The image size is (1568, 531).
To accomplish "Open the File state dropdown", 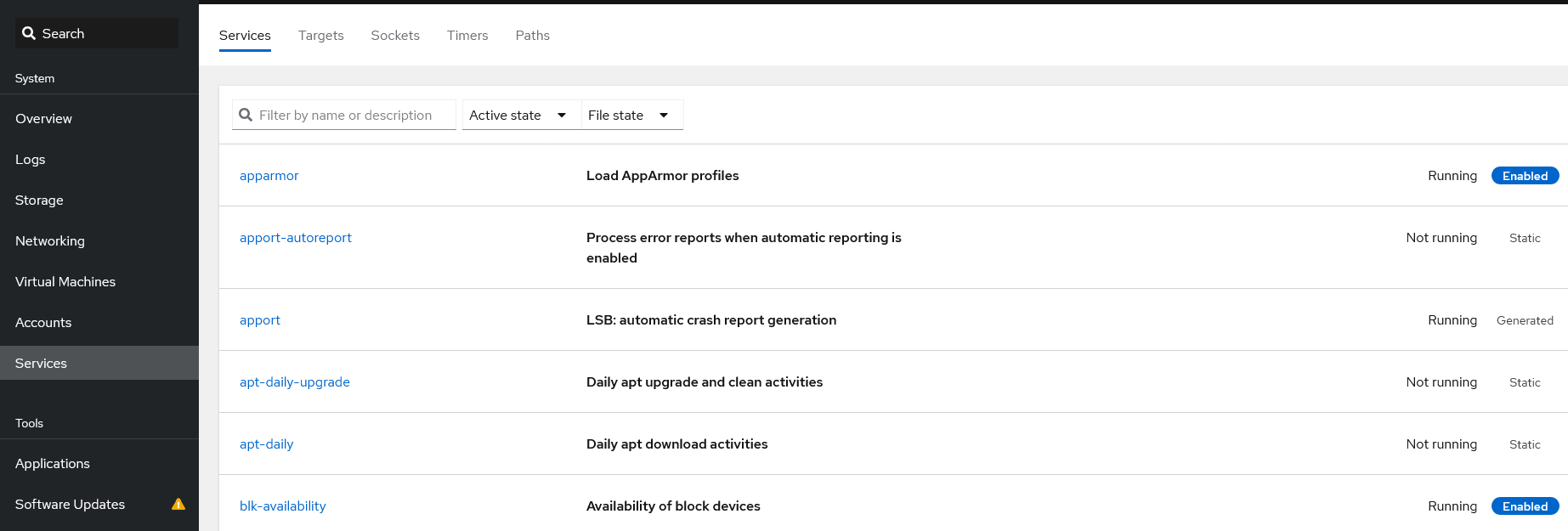I will (629, 116).
